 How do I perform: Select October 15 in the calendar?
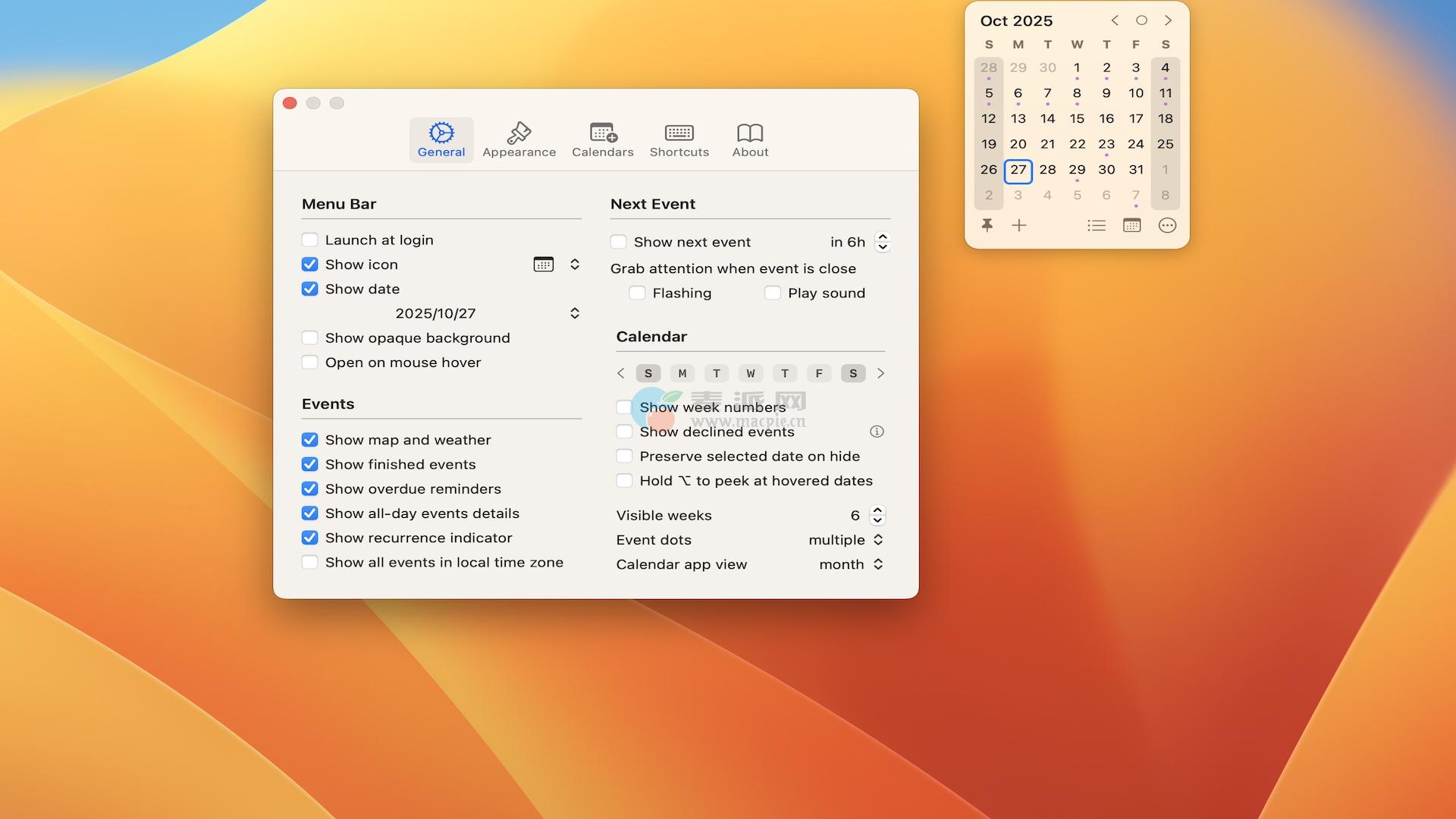pyautogui.click(x=1077, y=118)
